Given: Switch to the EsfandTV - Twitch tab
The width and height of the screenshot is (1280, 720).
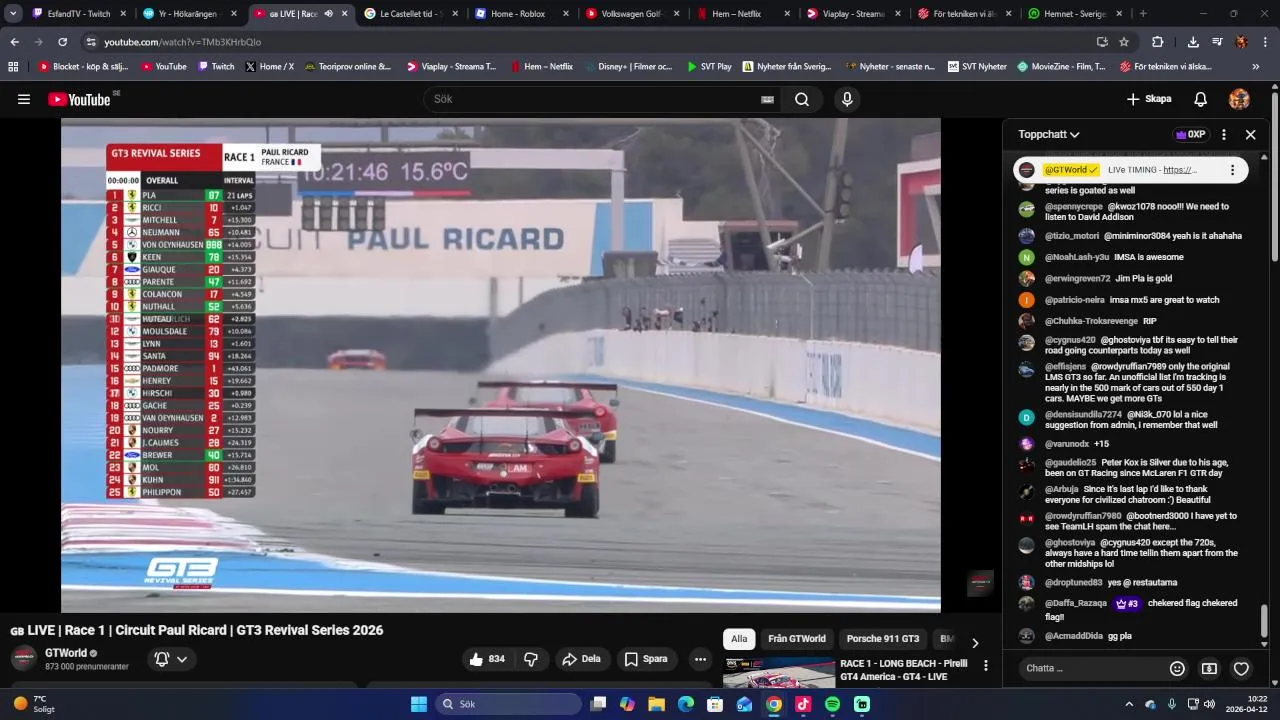Looking at the screenshot, I should coord(77,14).
